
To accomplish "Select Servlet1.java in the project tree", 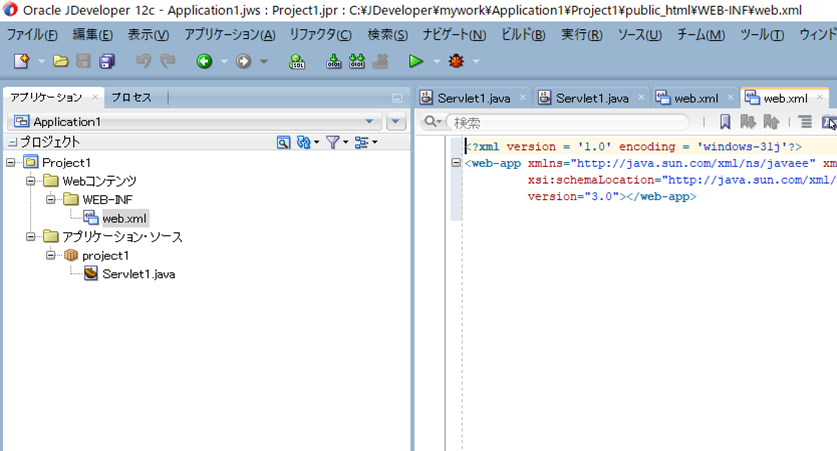I will (x=138, y=274).
